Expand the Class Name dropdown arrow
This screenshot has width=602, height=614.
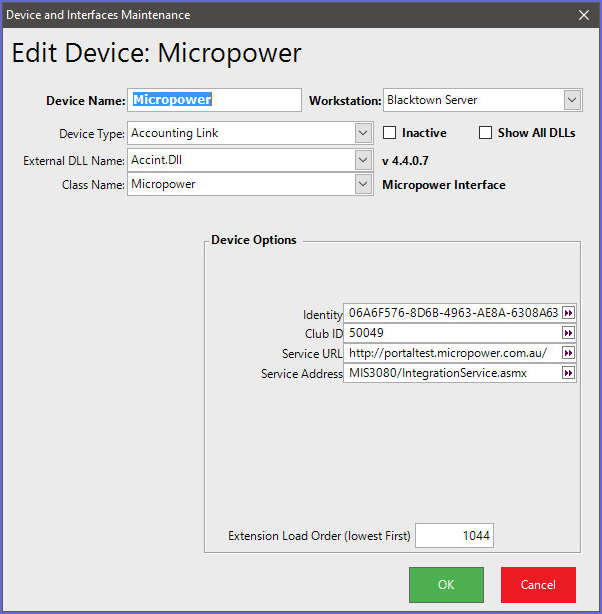[363, 184]
